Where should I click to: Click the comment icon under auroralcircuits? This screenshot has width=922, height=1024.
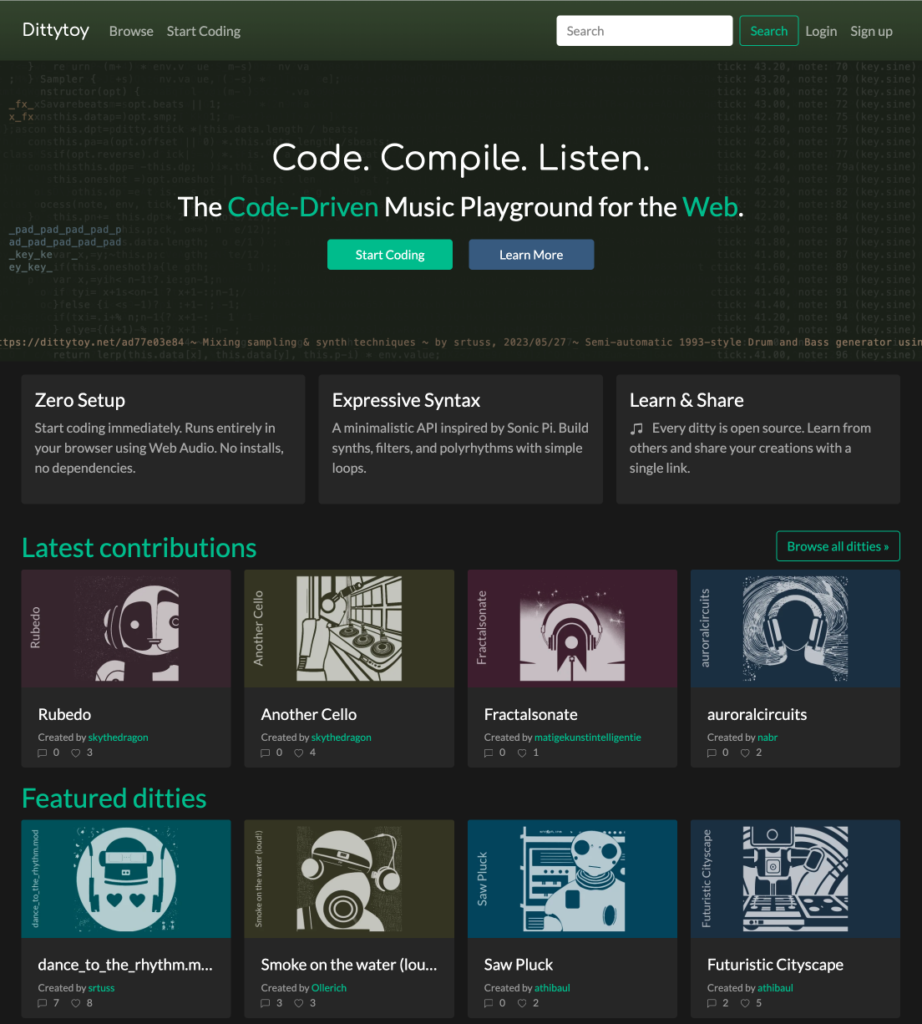click(x=712, y=752)
